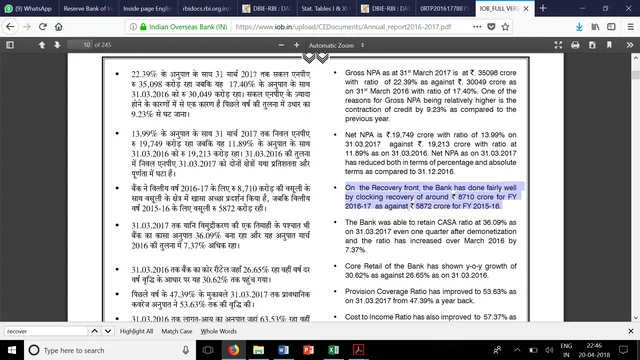Open Firefox downloads panel
The image size is (640, 360).
[579, 27]
